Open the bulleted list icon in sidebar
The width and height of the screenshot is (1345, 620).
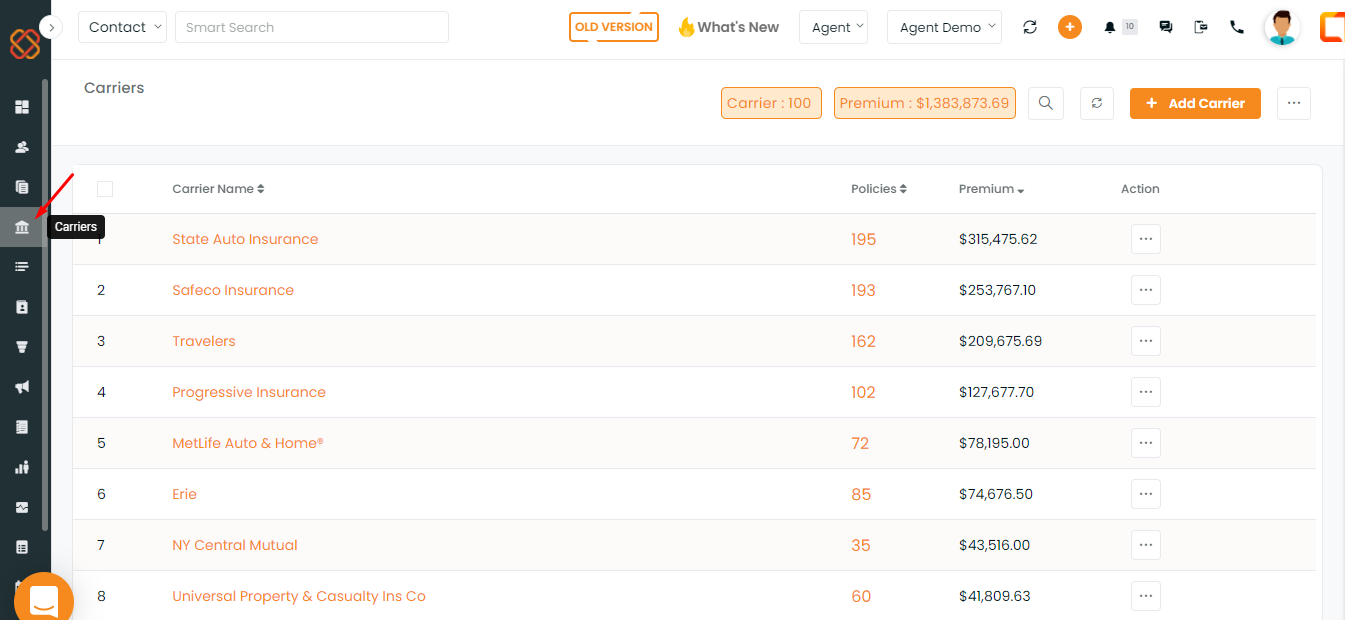(22, 267)
